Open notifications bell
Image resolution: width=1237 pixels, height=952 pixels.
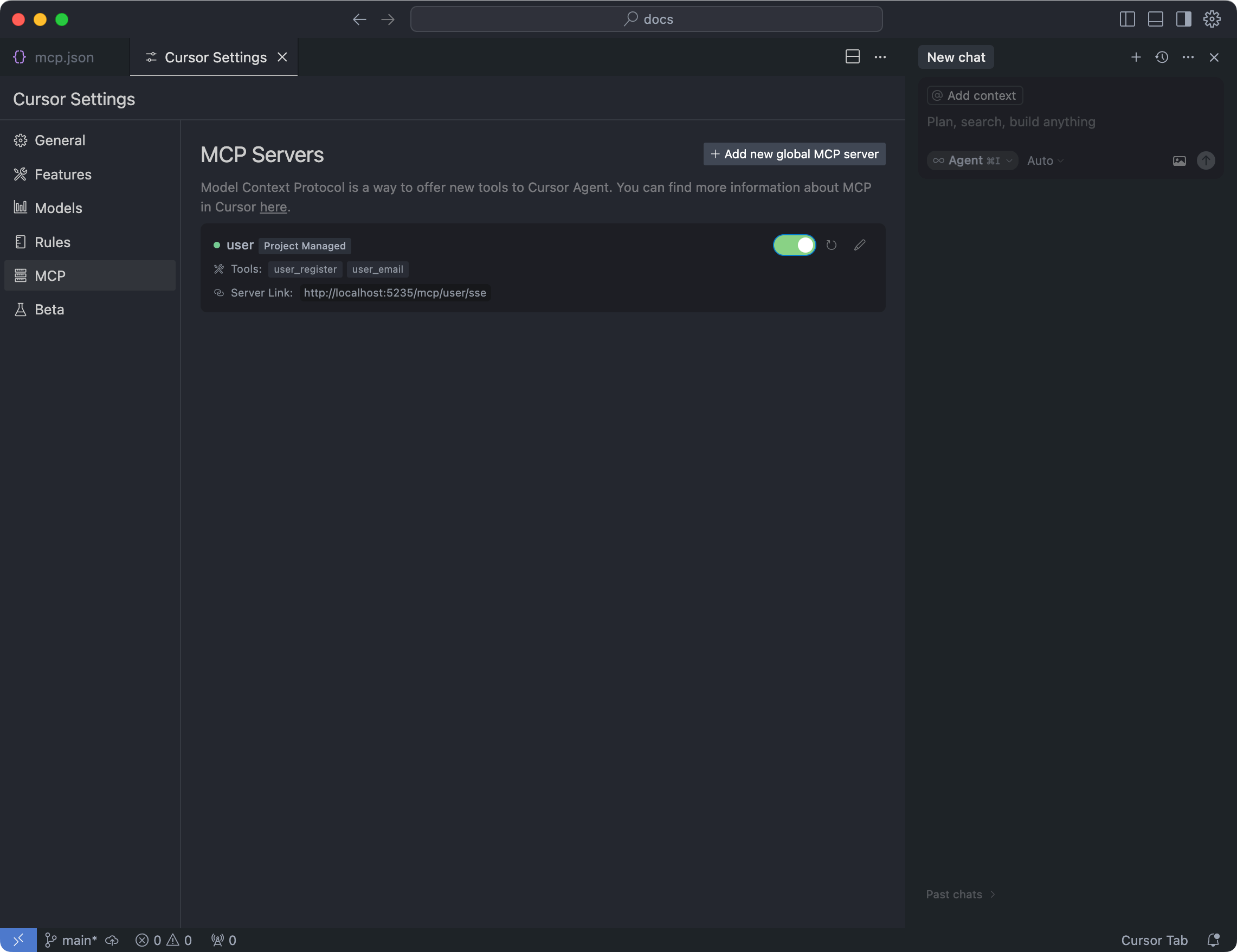coord(1213,940)
